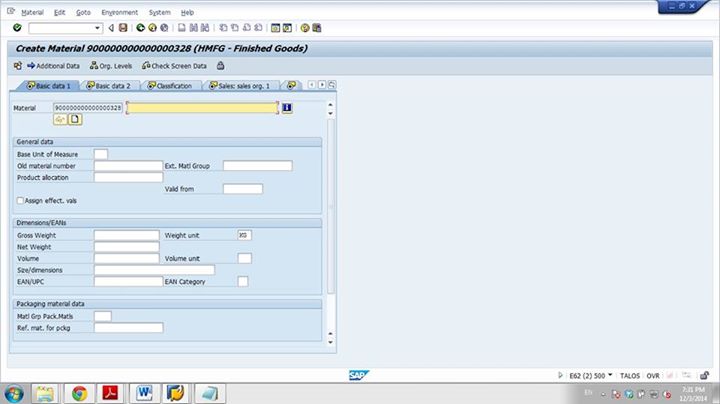720x404 pixels.
Task: Click the Valid from date field
Action: [x=243, y=189]
